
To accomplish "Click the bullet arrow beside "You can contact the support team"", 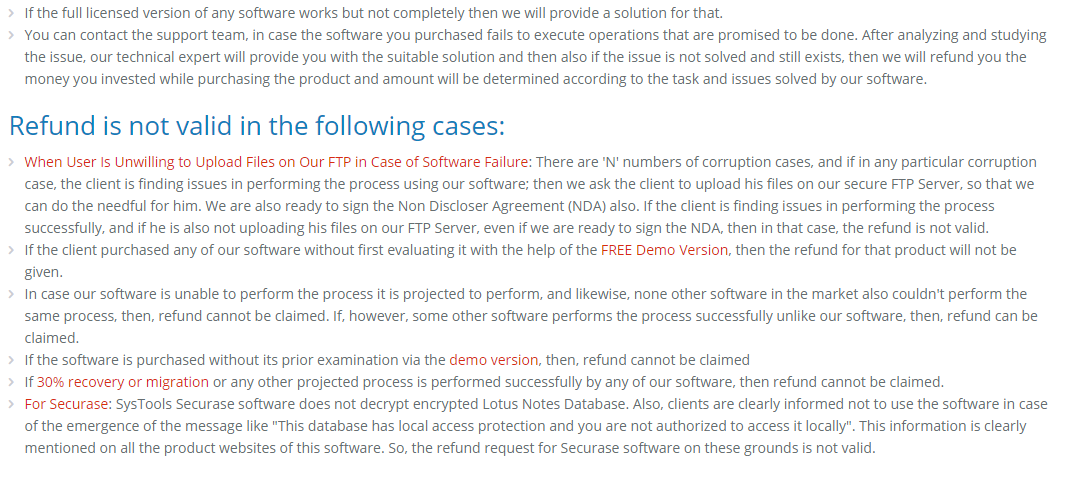I will 11,35.
